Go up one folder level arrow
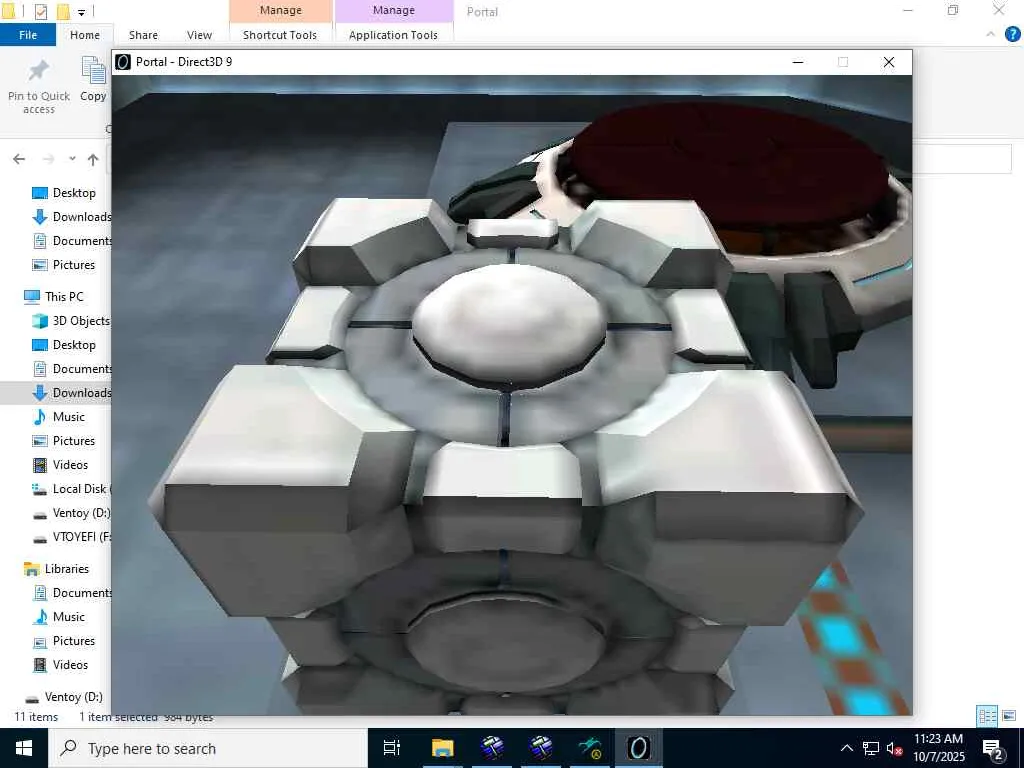Image resolution: width=1024 pixels, height=768 pixels. tap(93, 159)
